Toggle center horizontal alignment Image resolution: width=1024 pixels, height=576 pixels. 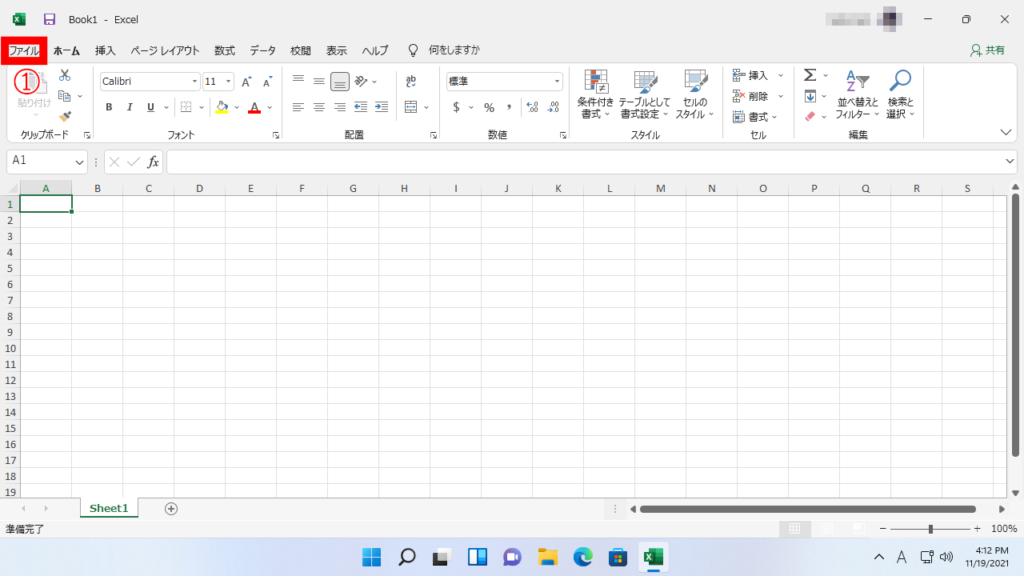[319, 107]
